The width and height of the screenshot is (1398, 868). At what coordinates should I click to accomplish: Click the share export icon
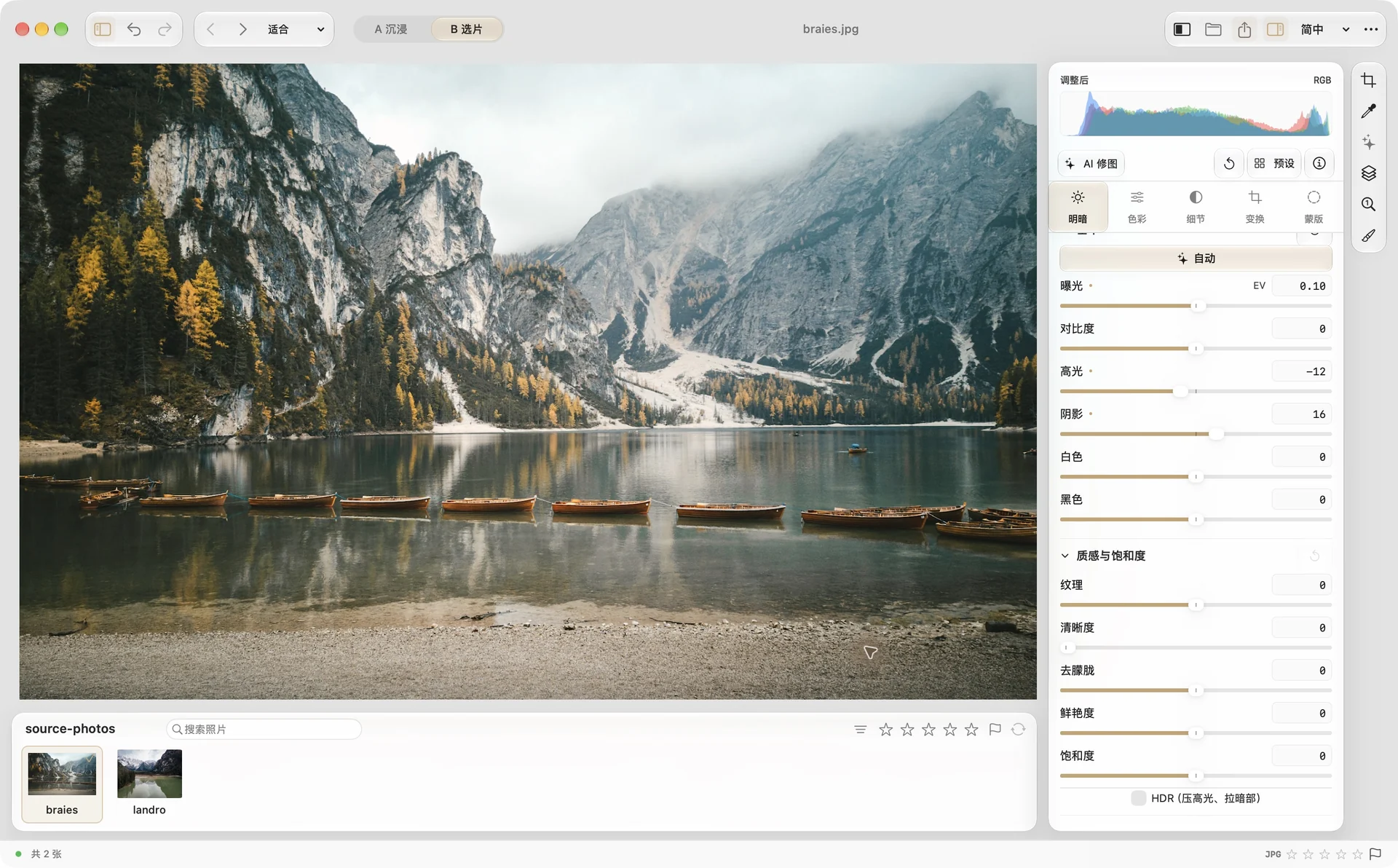1244,29
